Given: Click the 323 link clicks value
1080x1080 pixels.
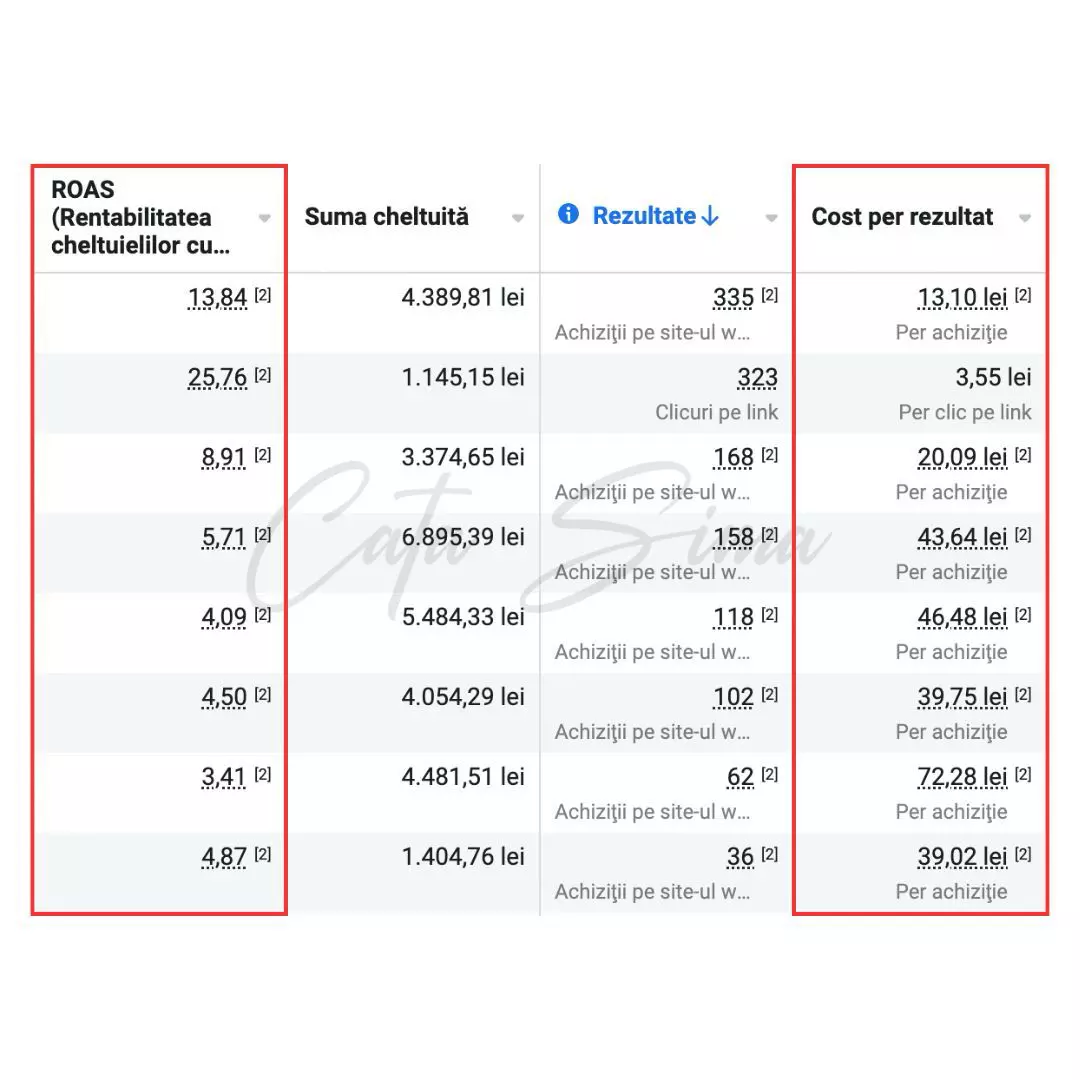Looking at the screenshot, I should (x=757, y=378).
